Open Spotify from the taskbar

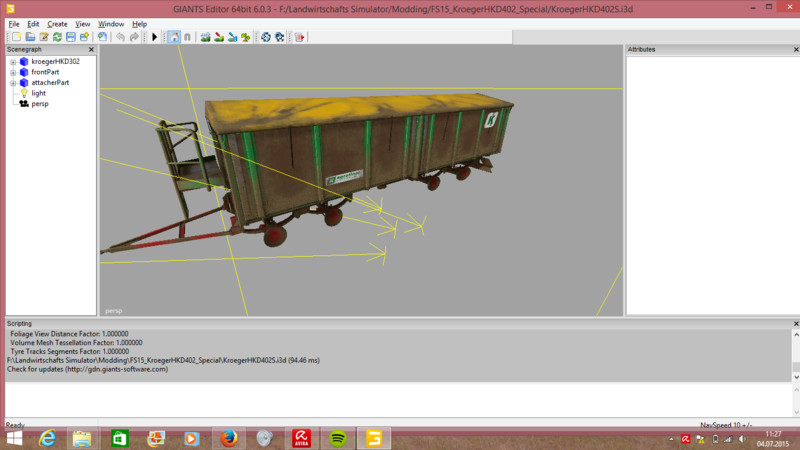coord(338,438)
